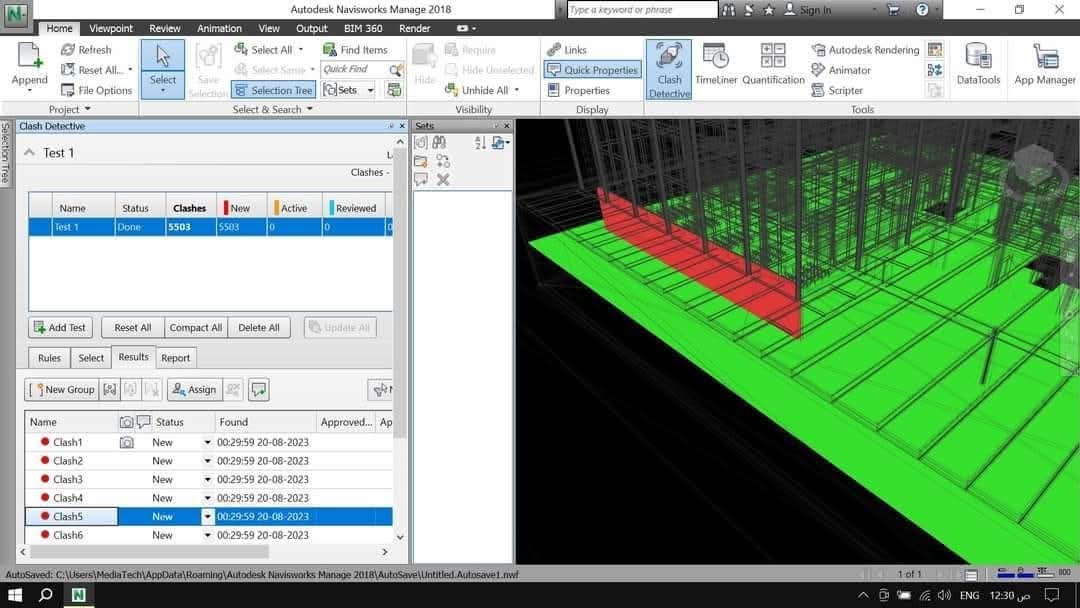Open File Options
Image resolution: width=1080 pixels, height=608 pixels.
pos(96,90)
